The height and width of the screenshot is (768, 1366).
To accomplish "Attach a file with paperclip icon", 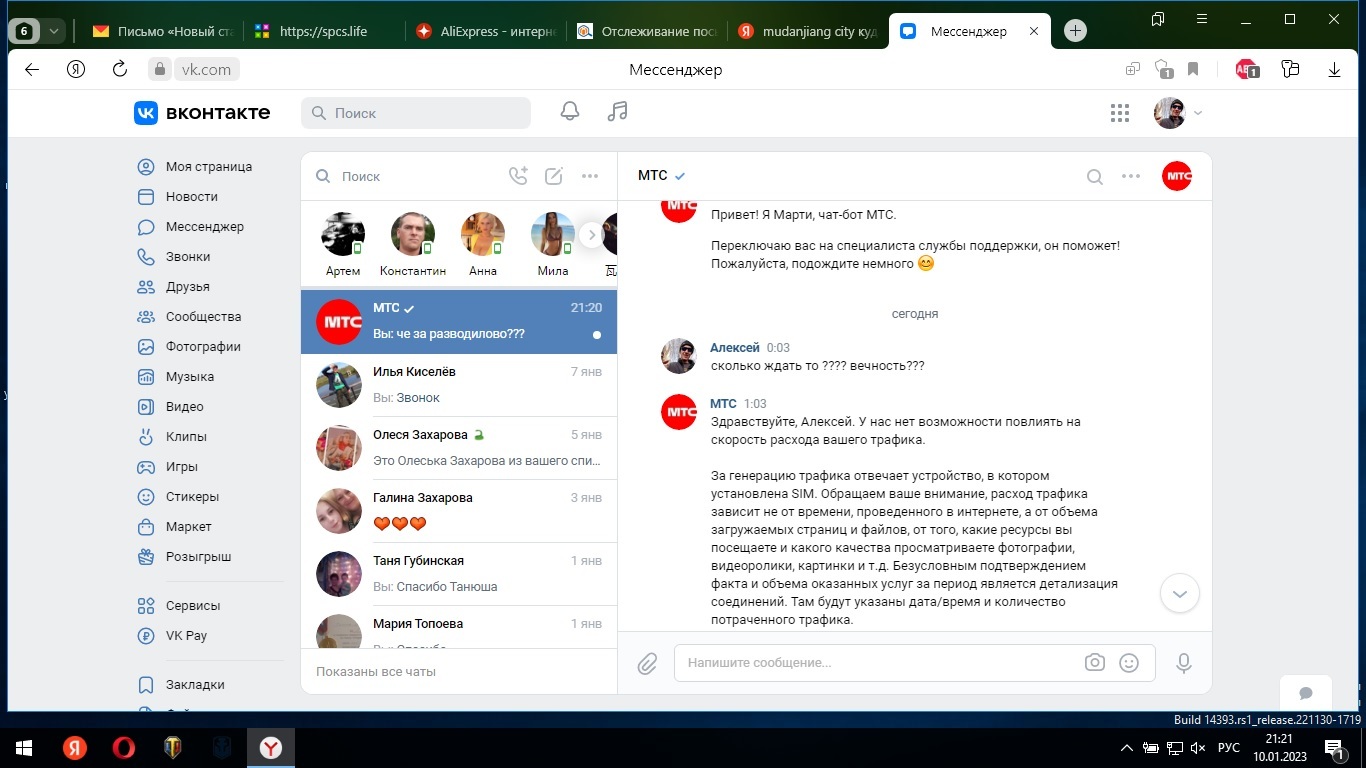I will point(647,663).
